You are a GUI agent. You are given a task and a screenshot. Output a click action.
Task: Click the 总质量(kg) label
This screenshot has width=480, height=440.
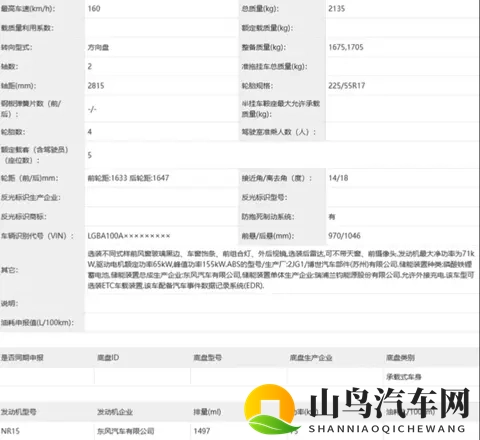pos(260,9)
